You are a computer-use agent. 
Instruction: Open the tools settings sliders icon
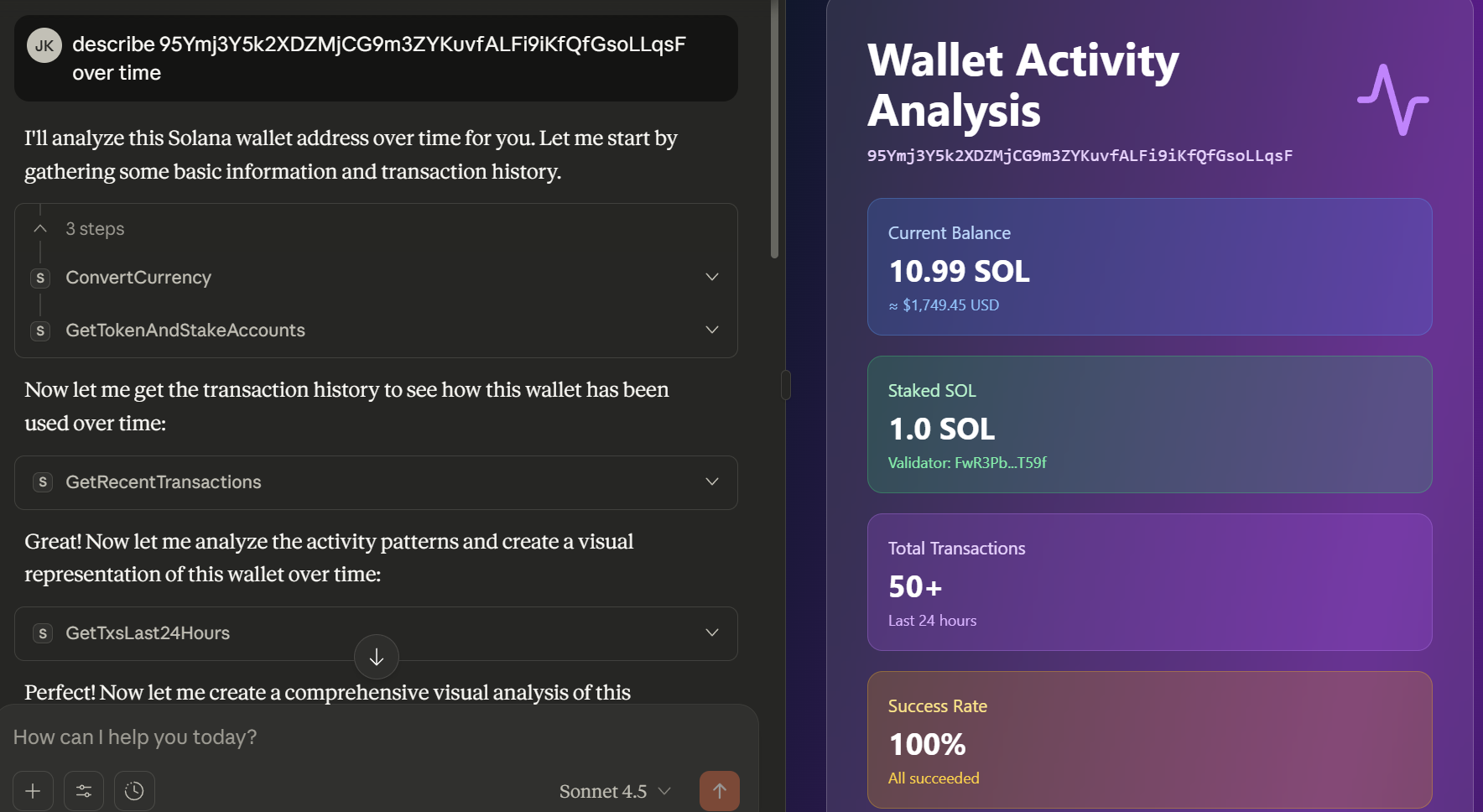(x=84, y=791)
